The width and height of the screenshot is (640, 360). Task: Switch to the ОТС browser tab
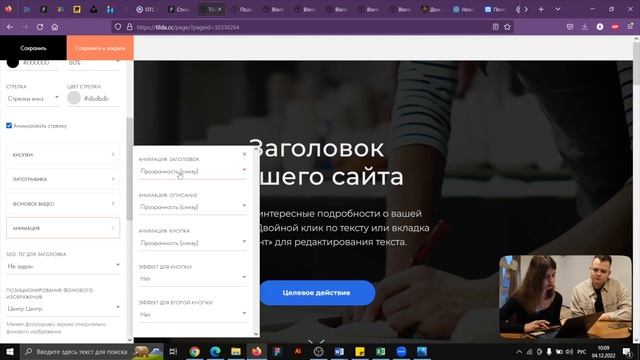pos(147,9)
